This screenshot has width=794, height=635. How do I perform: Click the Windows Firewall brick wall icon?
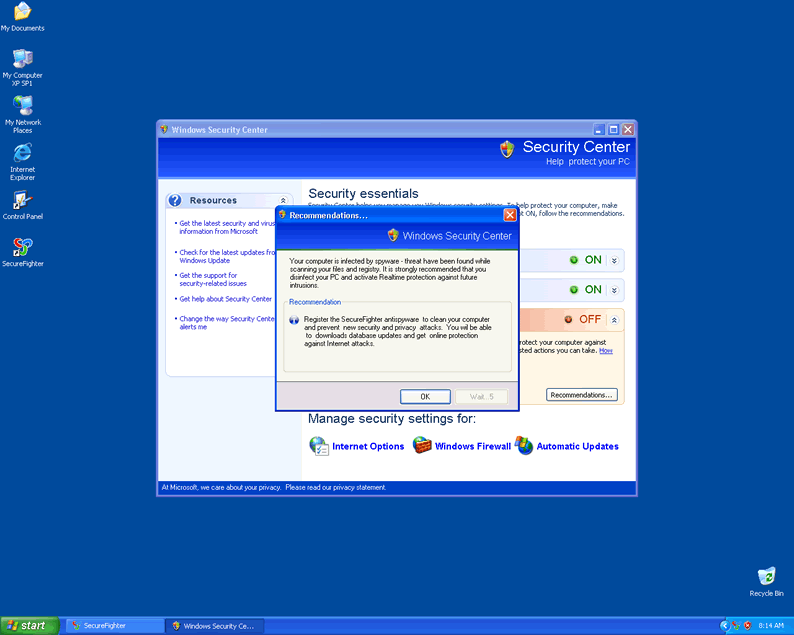pyautogui.click(x=423, y=446)
